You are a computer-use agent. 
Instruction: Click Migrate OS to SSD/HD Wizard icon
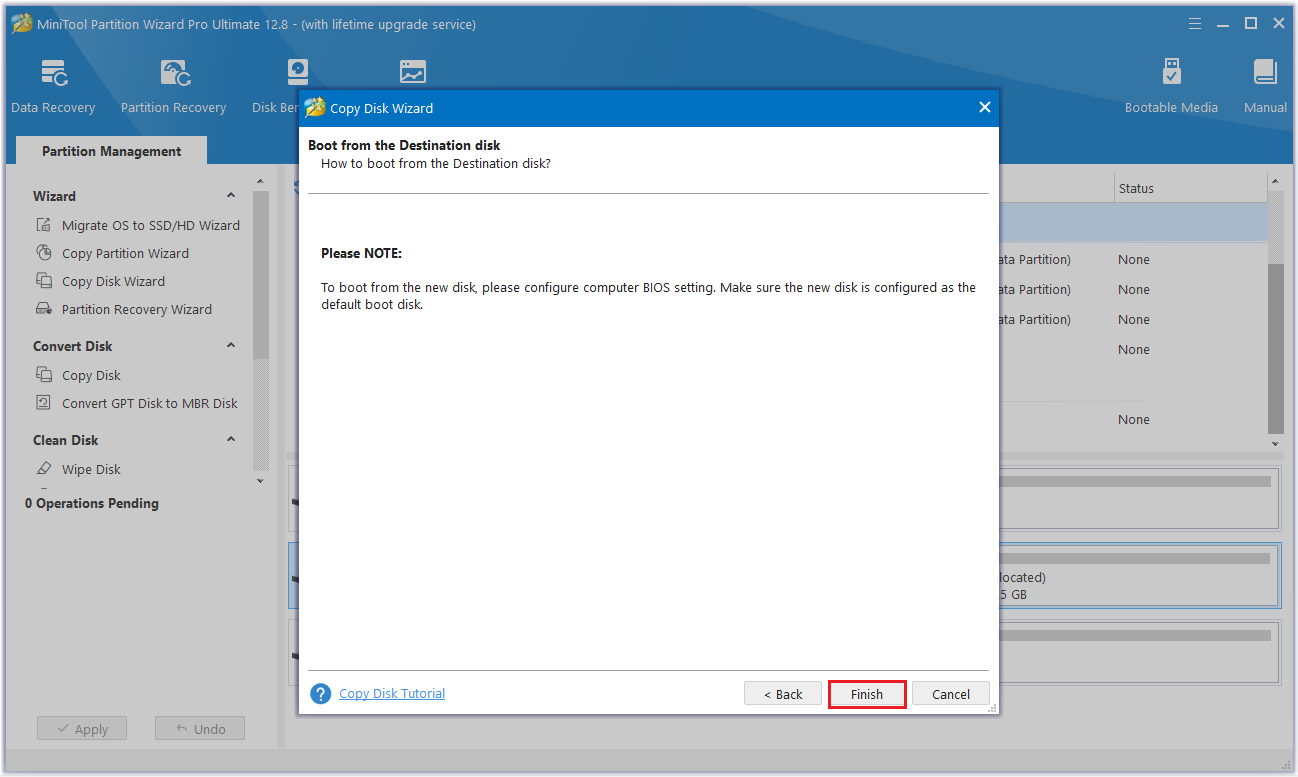pos(44,225)
